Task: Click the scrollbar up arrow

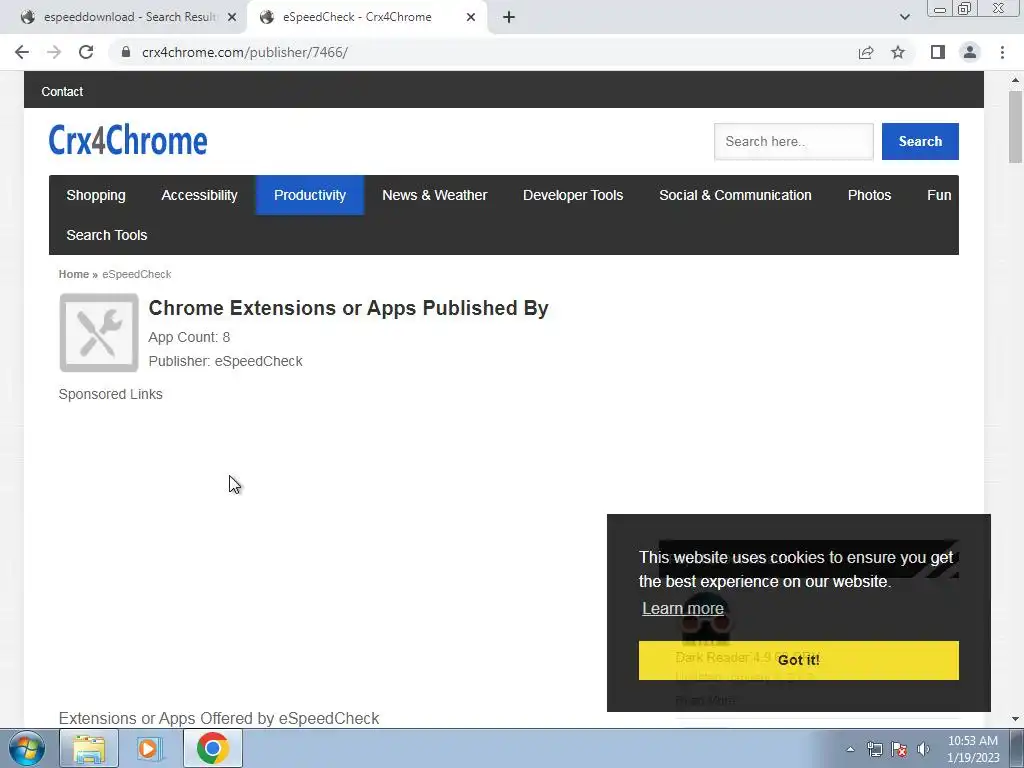Action: pos(1015,80)
